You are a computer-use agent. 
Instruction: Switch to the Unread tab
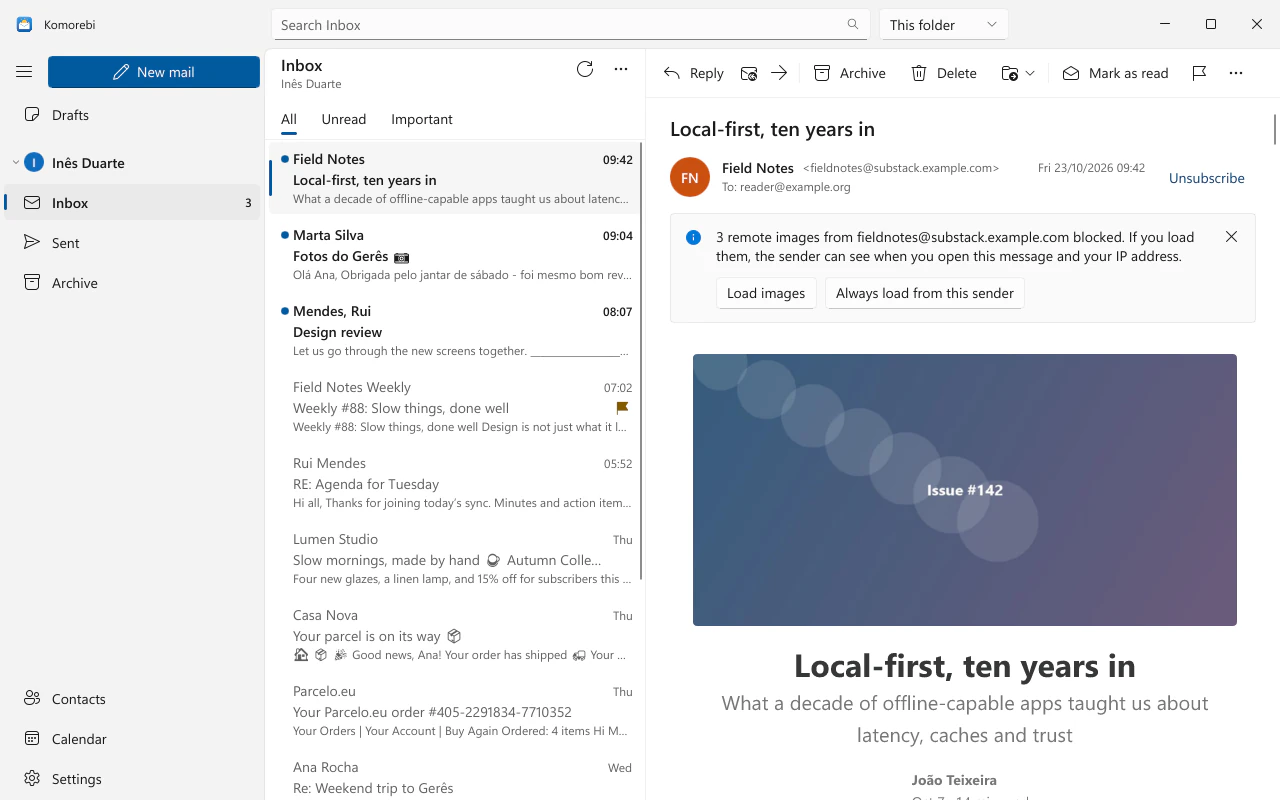(x=344, y=119)
